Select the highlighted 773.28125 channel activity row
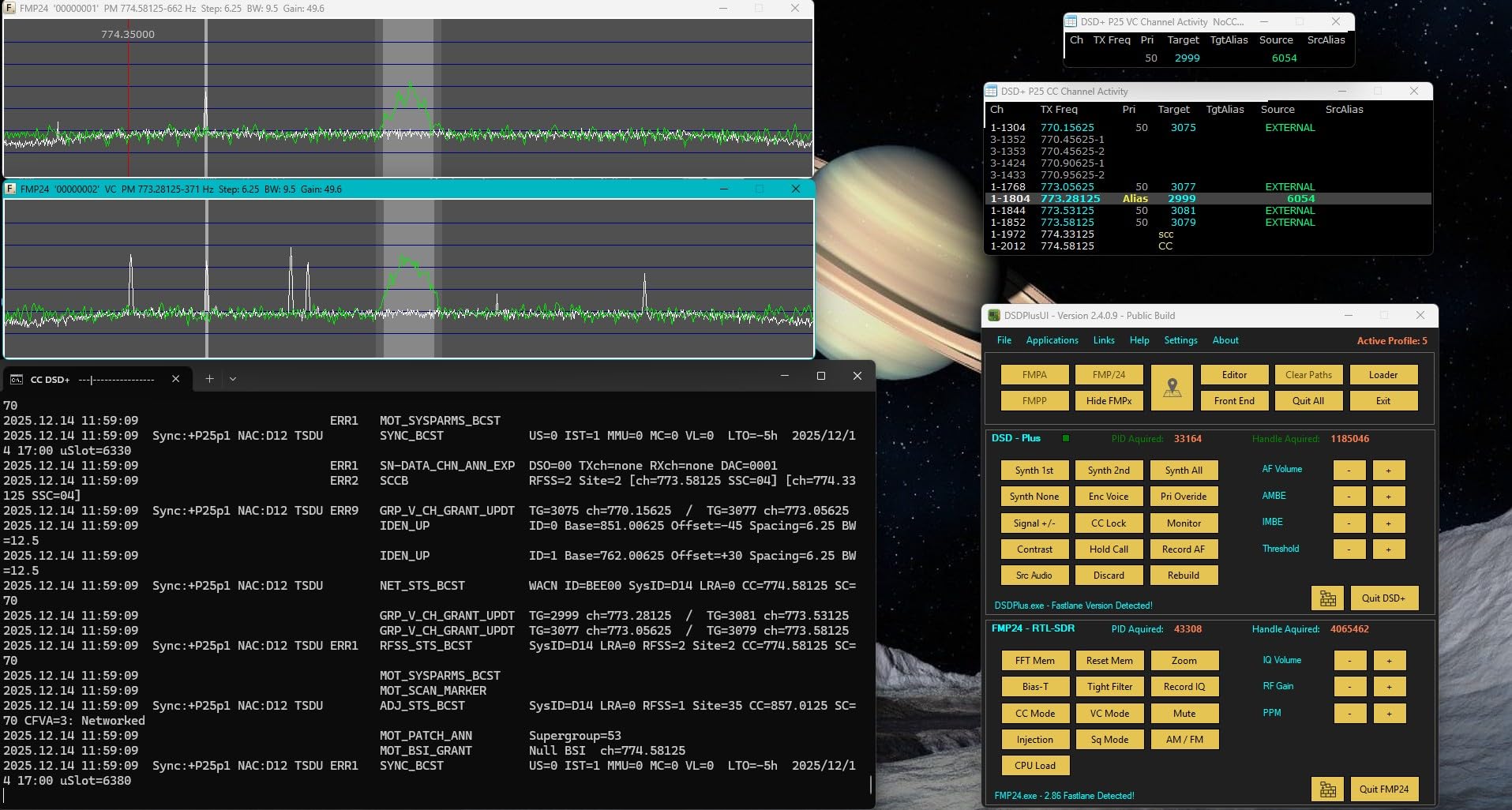 (1145, 198)
